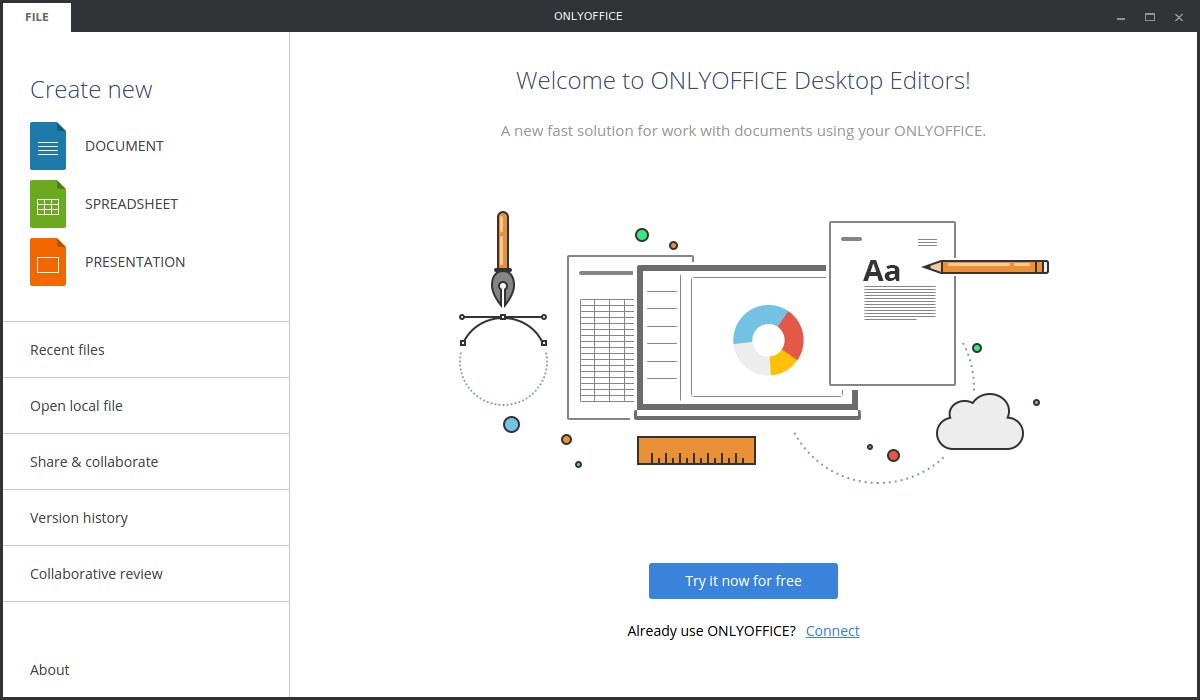Select Open local file
The image size is (1200, 700).
click(146, 406)
